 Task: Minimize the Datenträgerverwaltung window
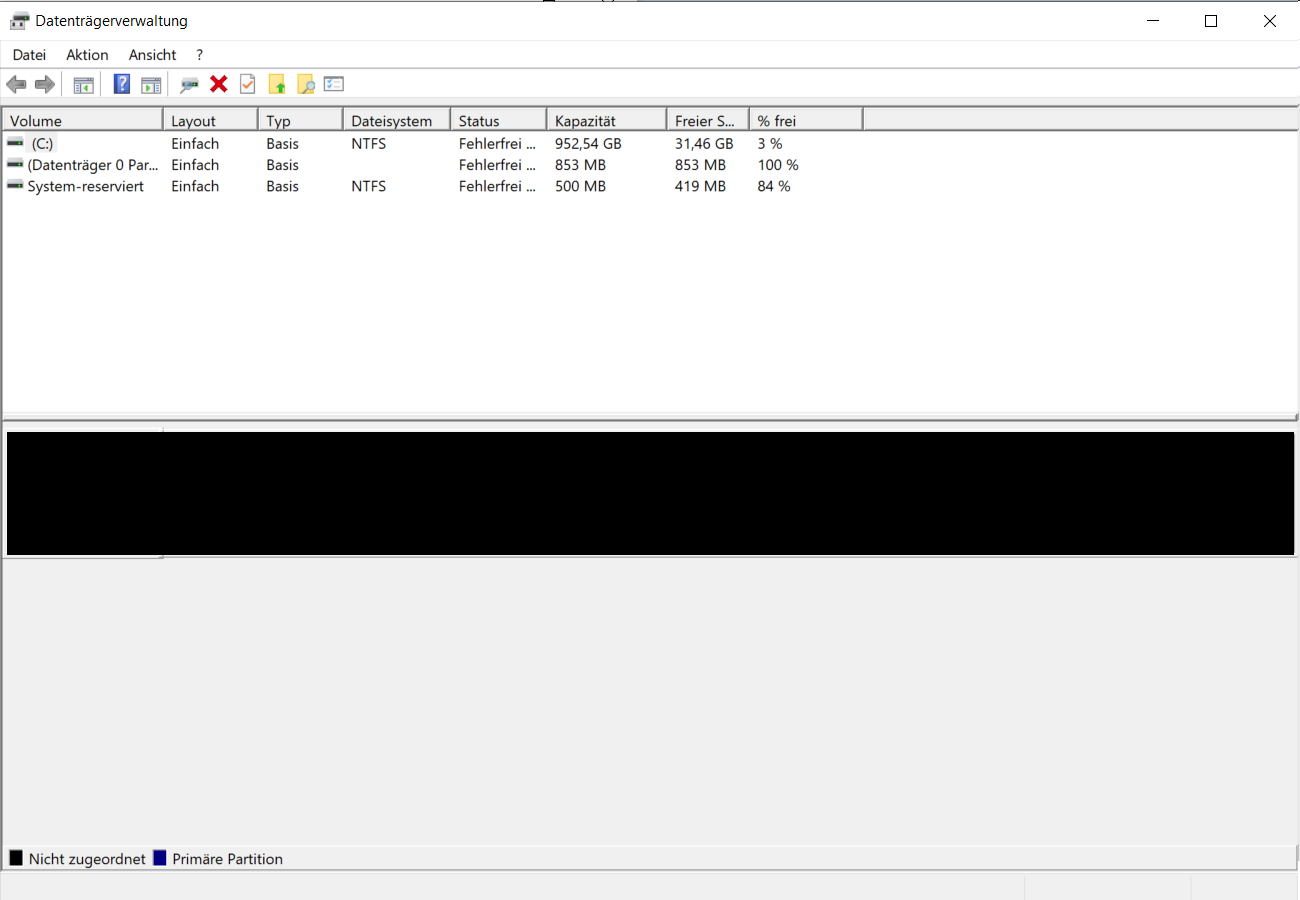(x=1153, y=21)
